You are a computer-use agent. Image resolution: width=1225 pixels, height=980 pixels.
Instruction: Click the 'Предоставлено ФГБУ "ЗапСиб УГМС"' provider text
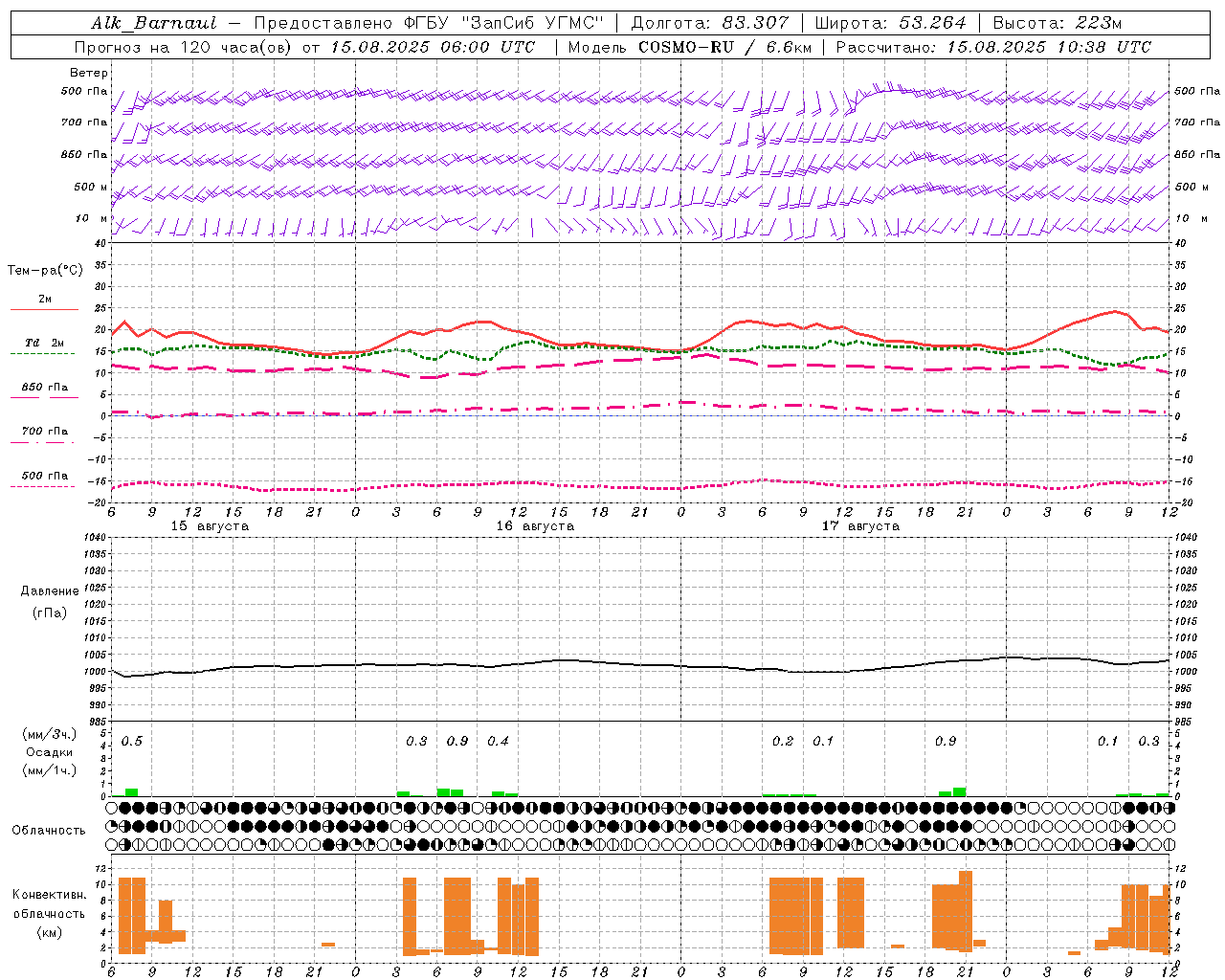point(430,23)
